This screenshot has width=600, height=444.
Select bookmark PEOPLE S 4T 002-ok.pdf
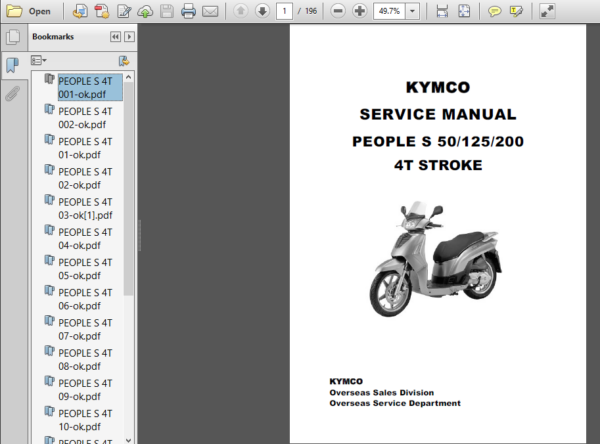85,118
